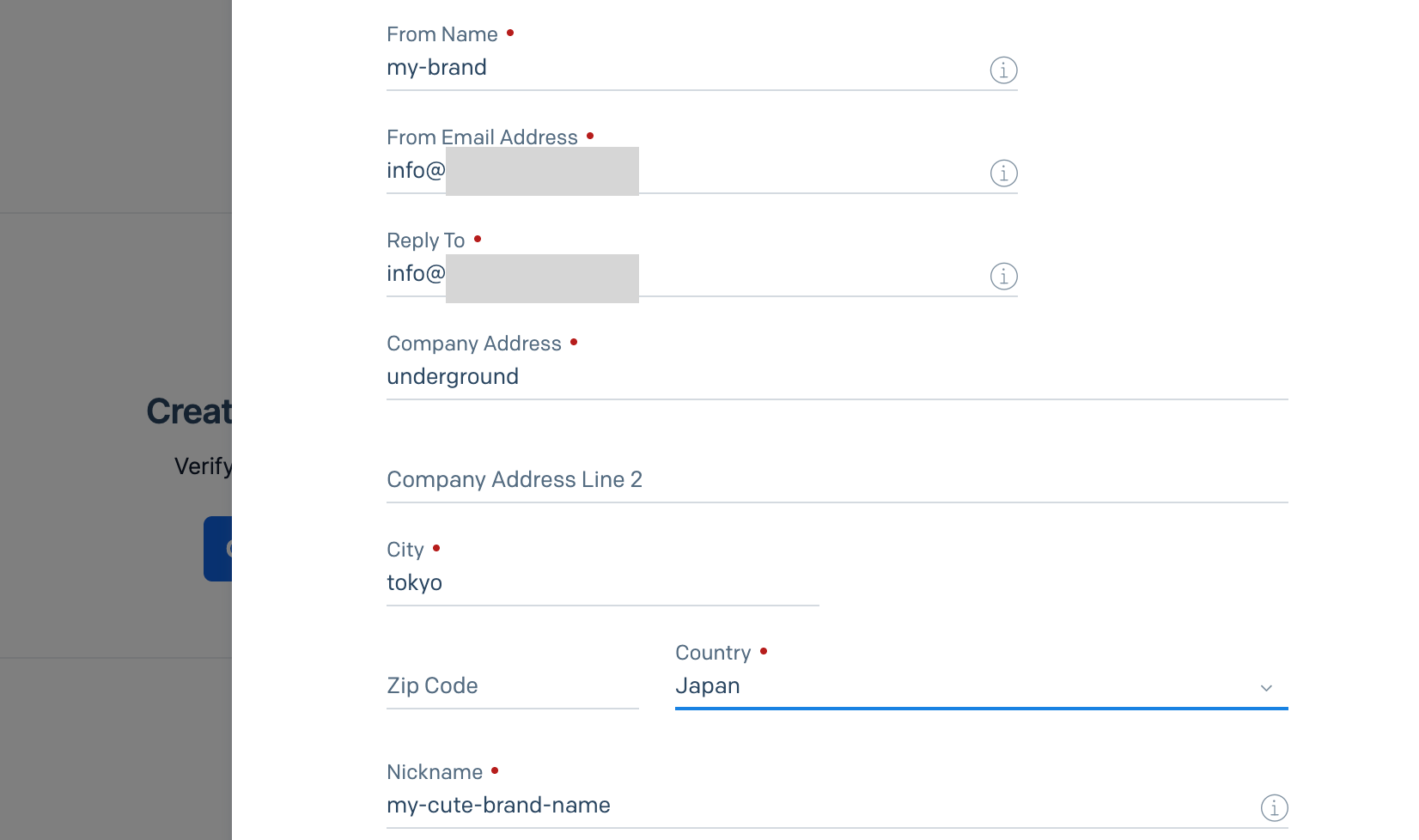Click the Nickname field label
Screen dimensions: 1419x840
435,772
